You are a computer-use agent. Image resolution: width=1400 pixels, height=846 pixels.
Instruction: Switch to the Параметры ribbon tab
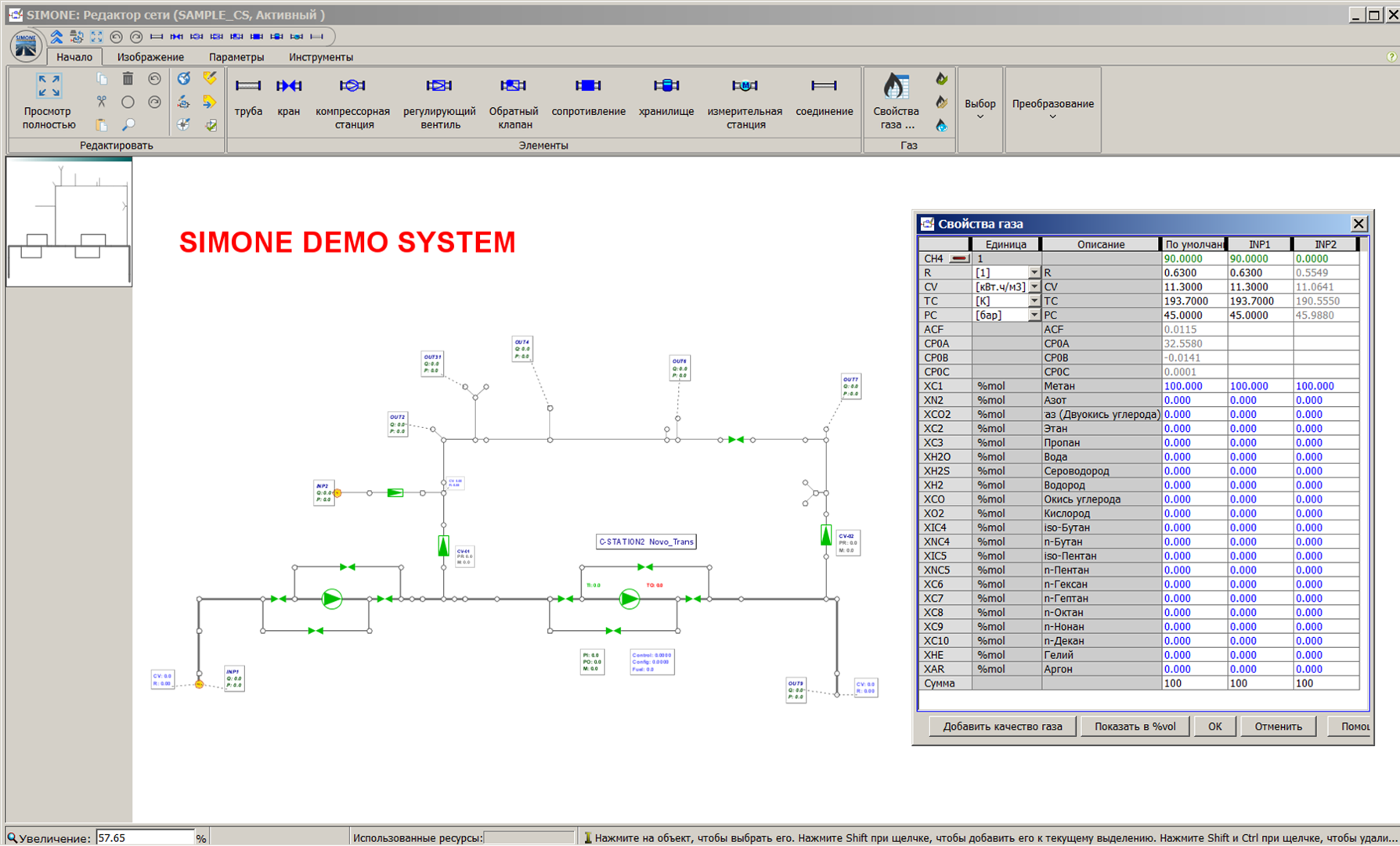coord(236,56)
